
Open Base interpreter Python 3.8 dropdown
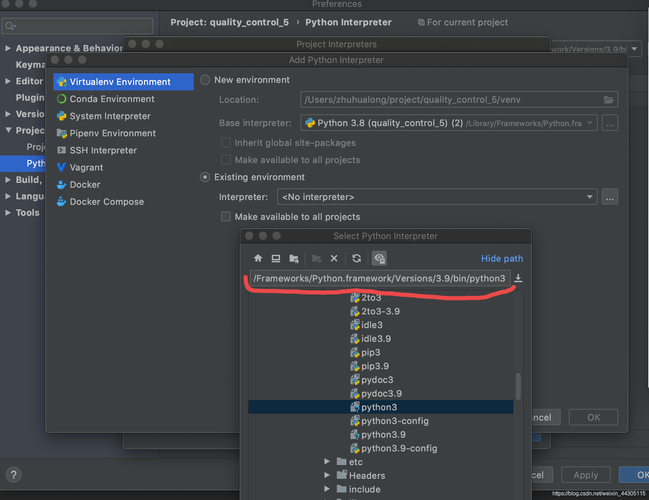pyautogui.click(x=449, y=123)
